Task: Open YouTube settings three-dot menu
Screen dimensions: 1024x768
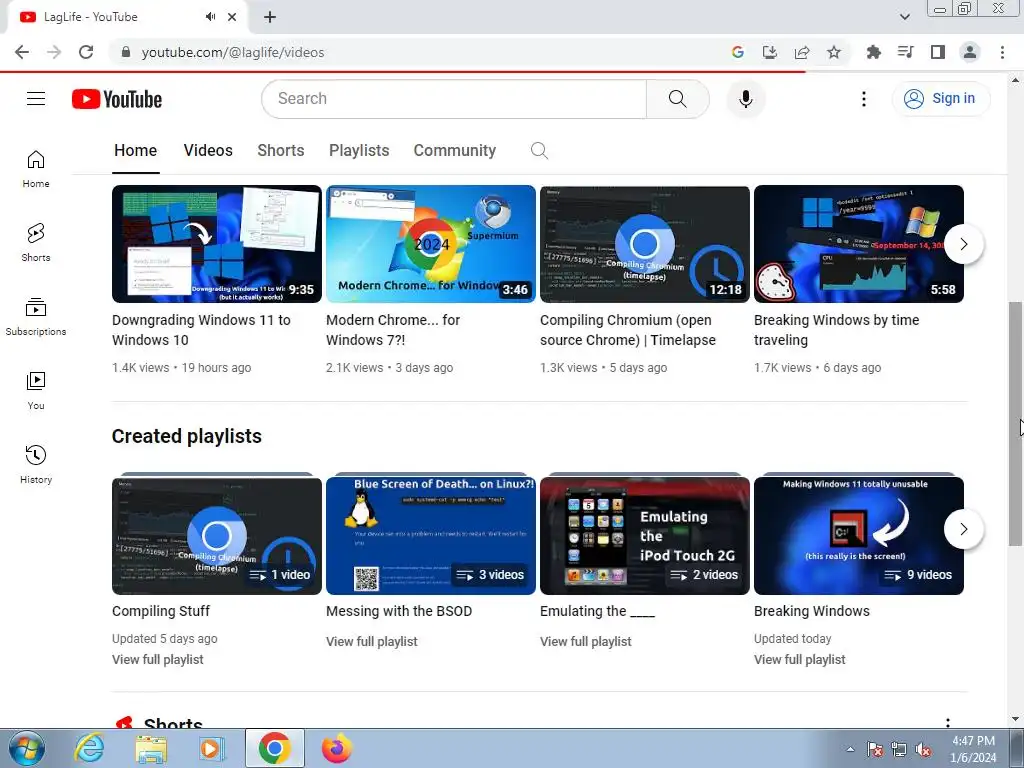Action: tap(863, 99)
